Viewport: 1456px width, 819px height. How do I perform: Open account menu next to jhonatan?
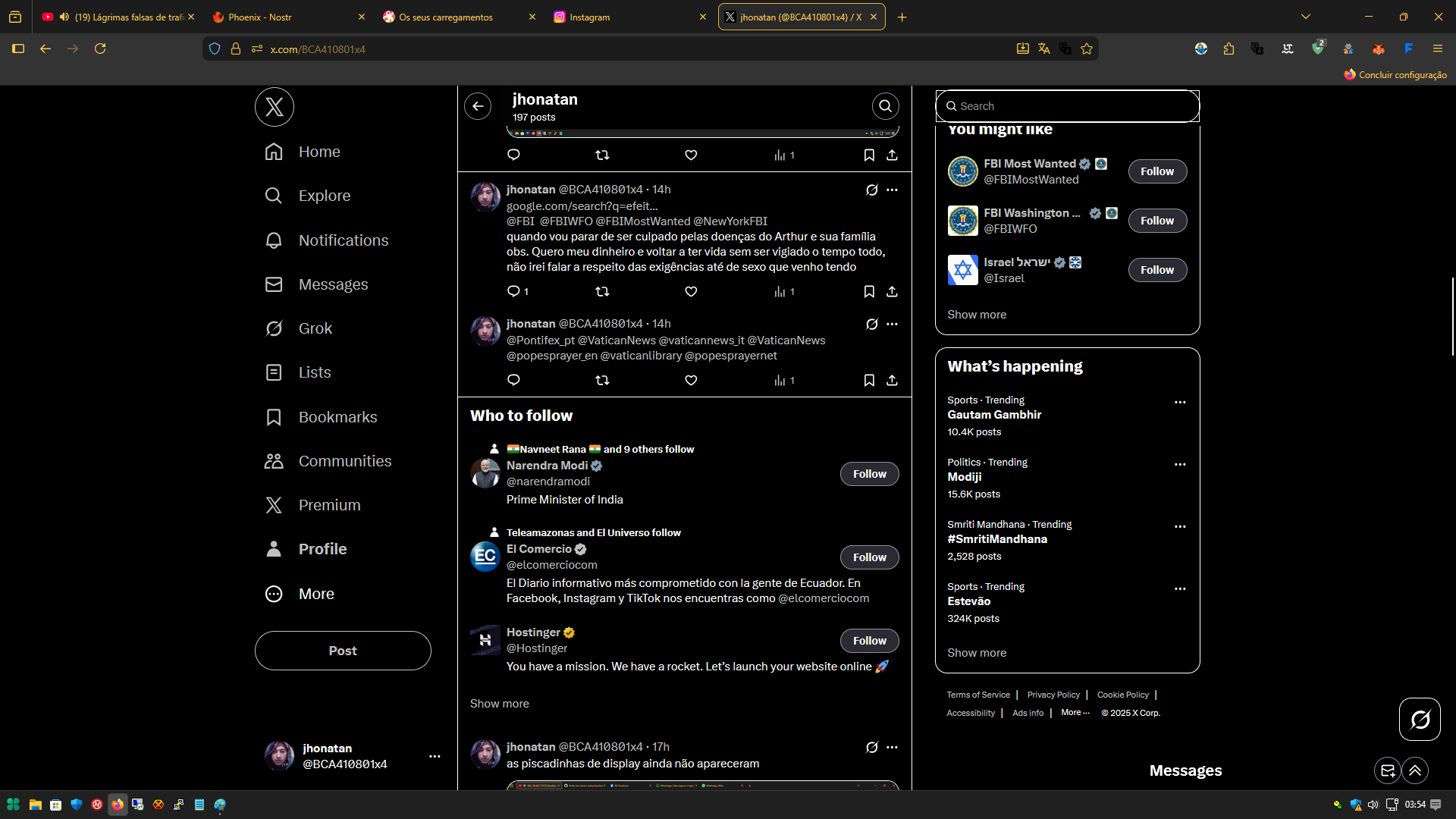click(x=435, y=756)
